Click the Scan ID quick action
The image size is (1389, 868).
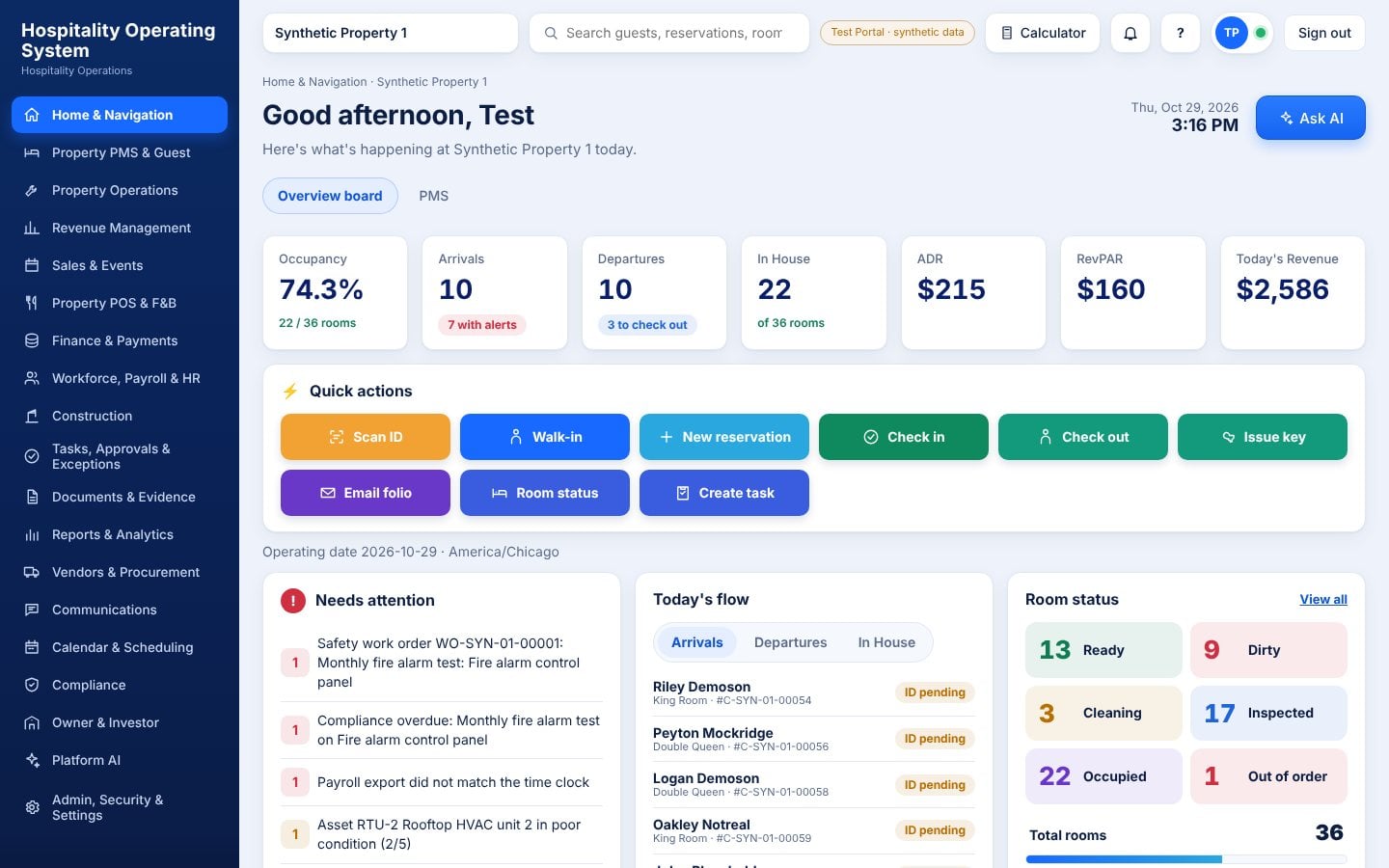coord(366,437)
